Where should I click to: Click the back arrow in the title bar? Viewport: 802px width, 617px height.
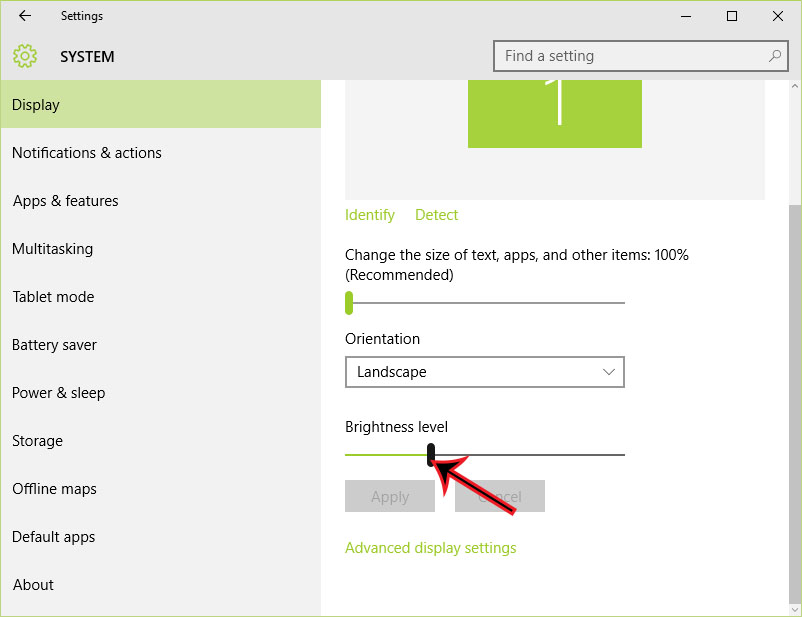24,16
